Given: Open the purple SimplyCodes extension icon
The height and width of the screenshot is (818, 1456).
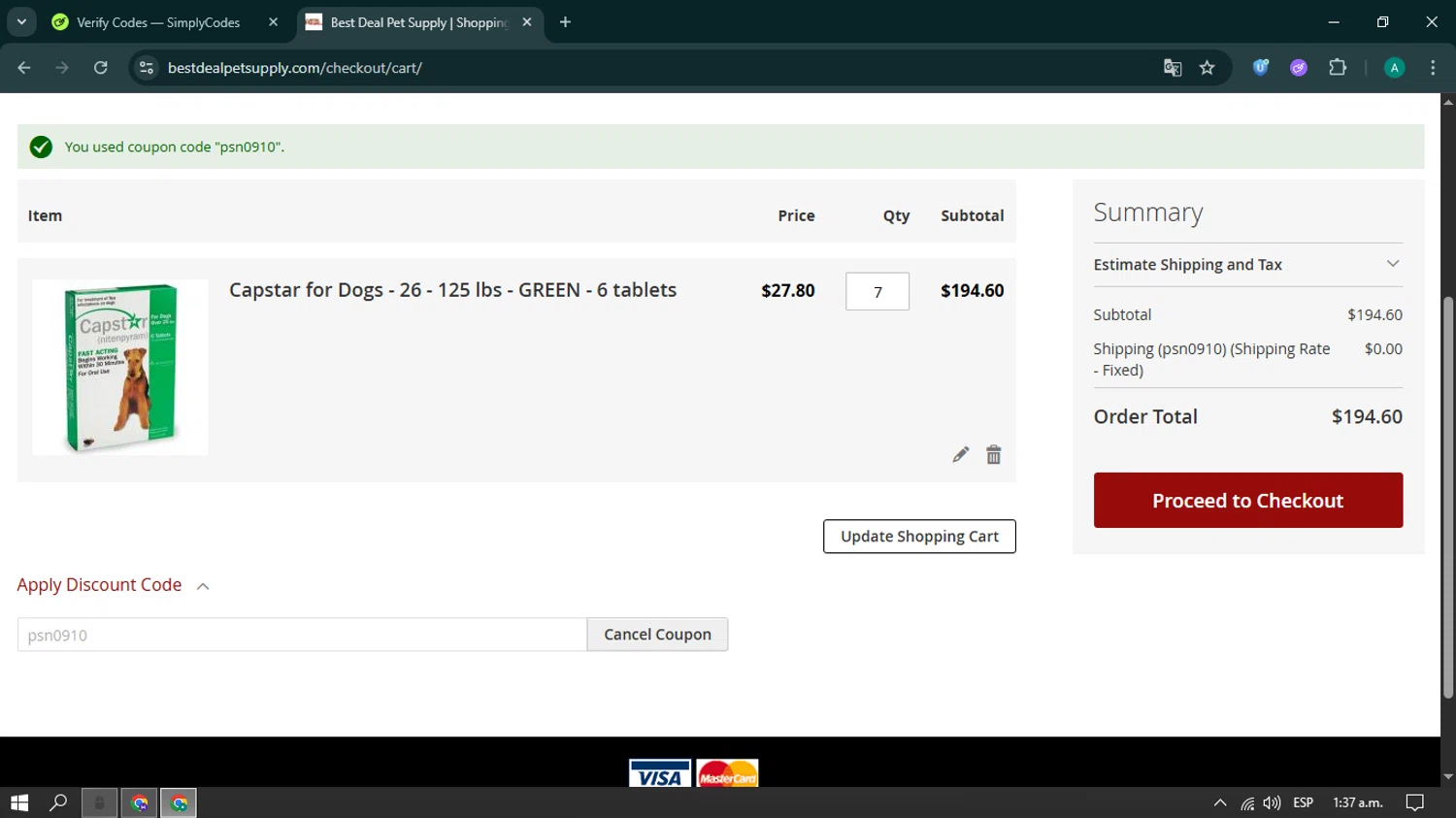Looking at the screenshot, I should (1299, 68).
